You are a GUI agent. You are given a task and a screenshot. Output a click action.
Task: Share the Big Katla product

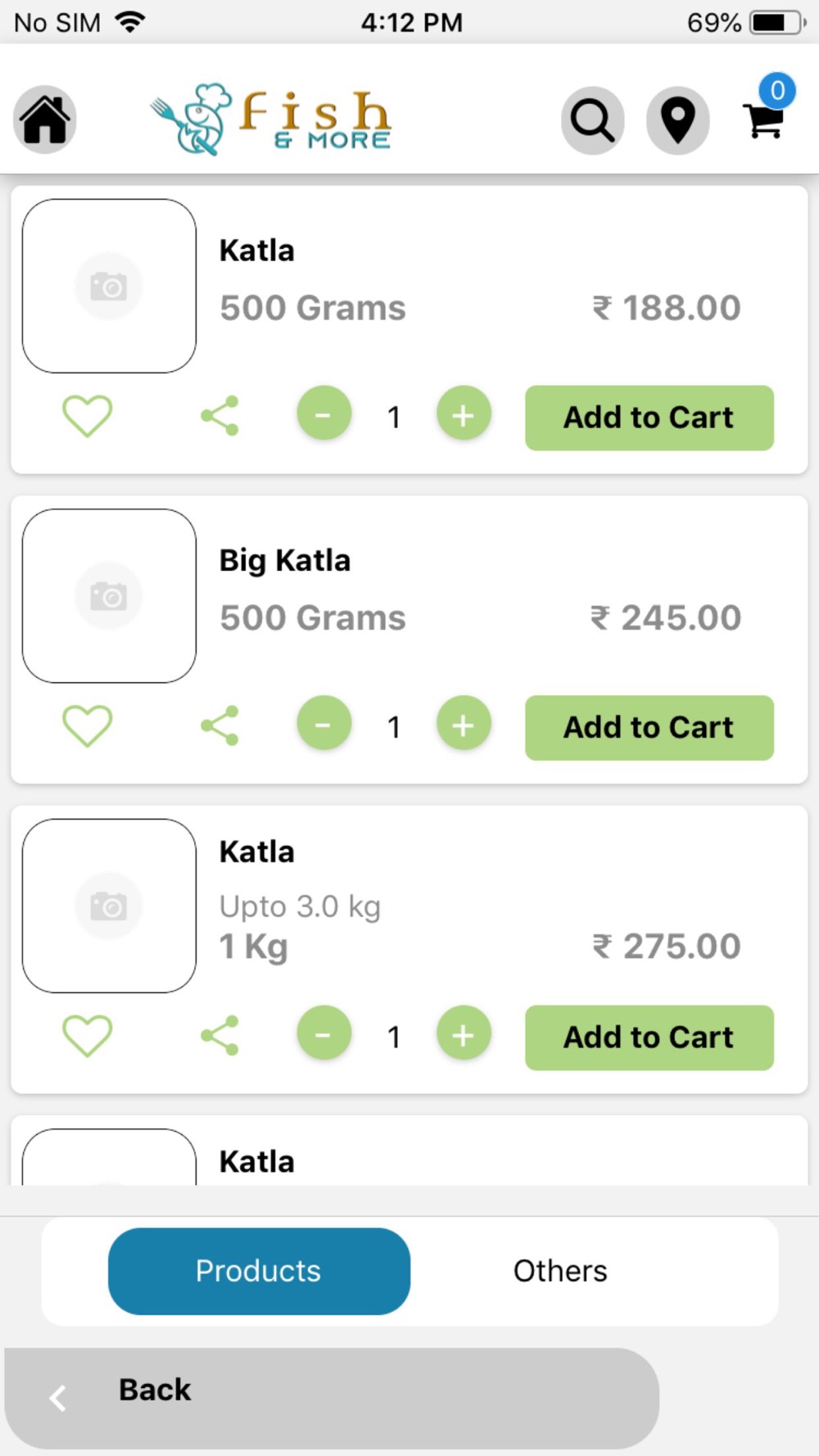(x=219, y=726)
